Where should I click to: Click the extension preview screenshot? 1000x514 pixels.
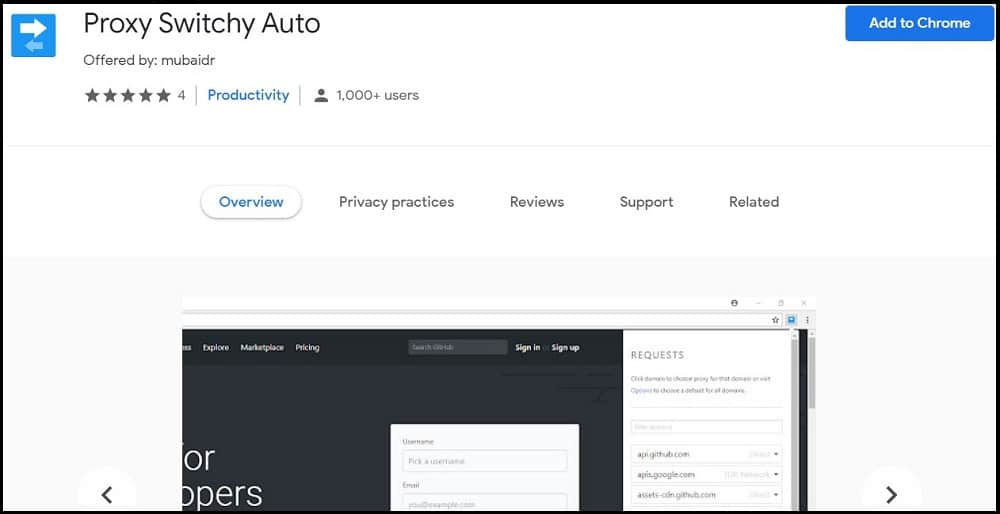tap(499, 403)
